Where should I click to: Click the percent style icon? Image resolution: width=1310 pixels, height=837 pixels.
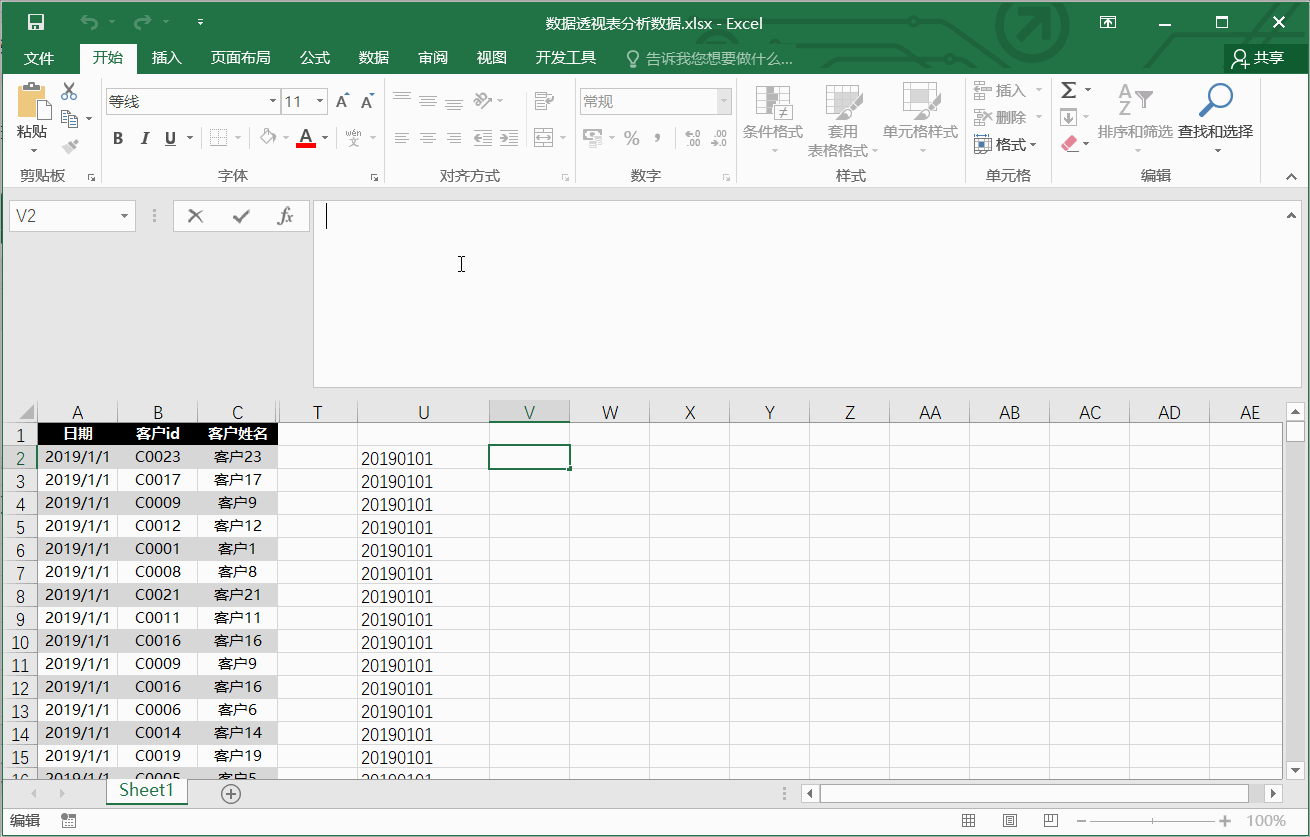pyautogui.click(x=632, y=138)
